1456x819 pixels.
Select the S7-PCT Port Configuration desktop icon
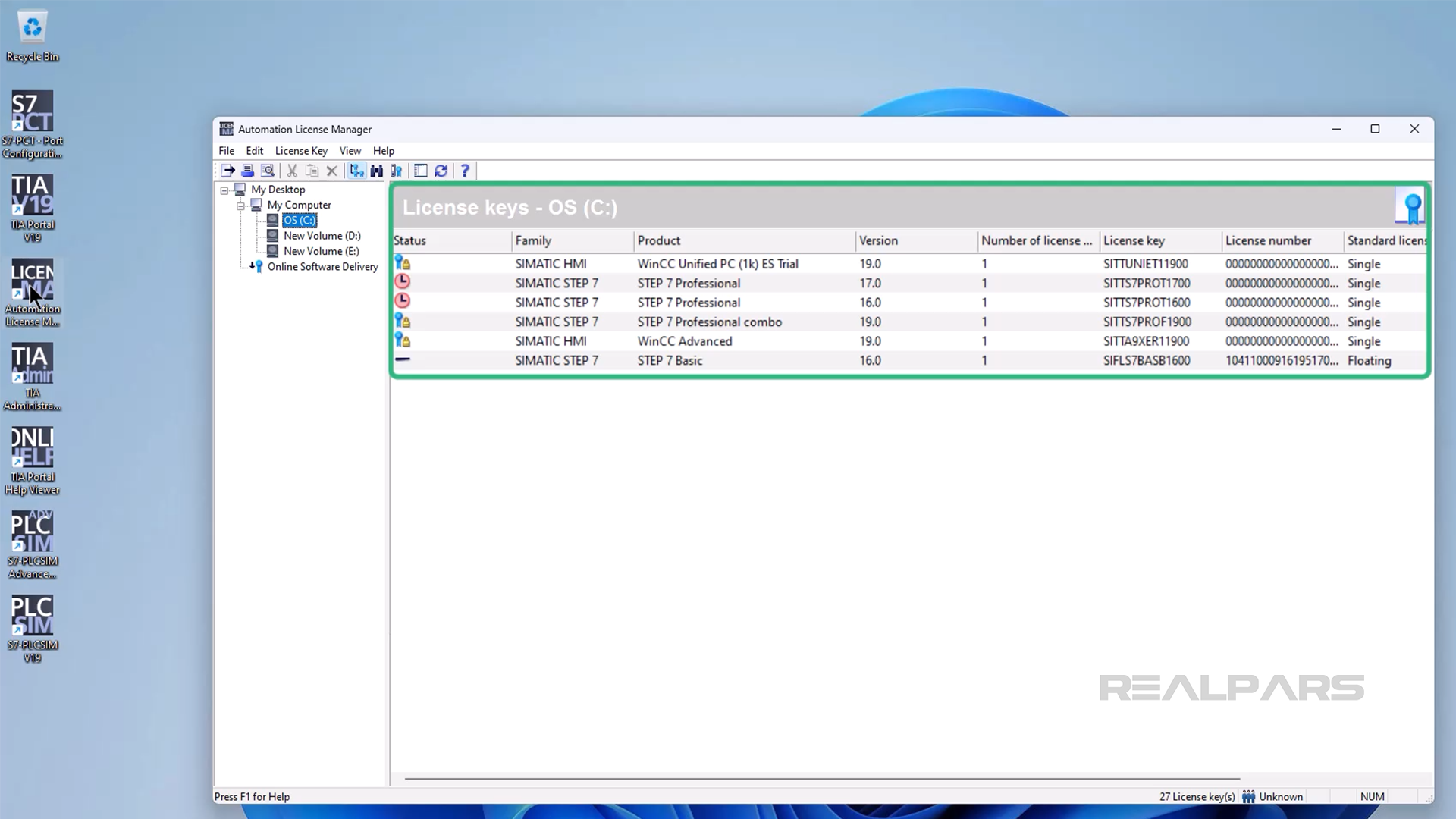coord(32,125)
